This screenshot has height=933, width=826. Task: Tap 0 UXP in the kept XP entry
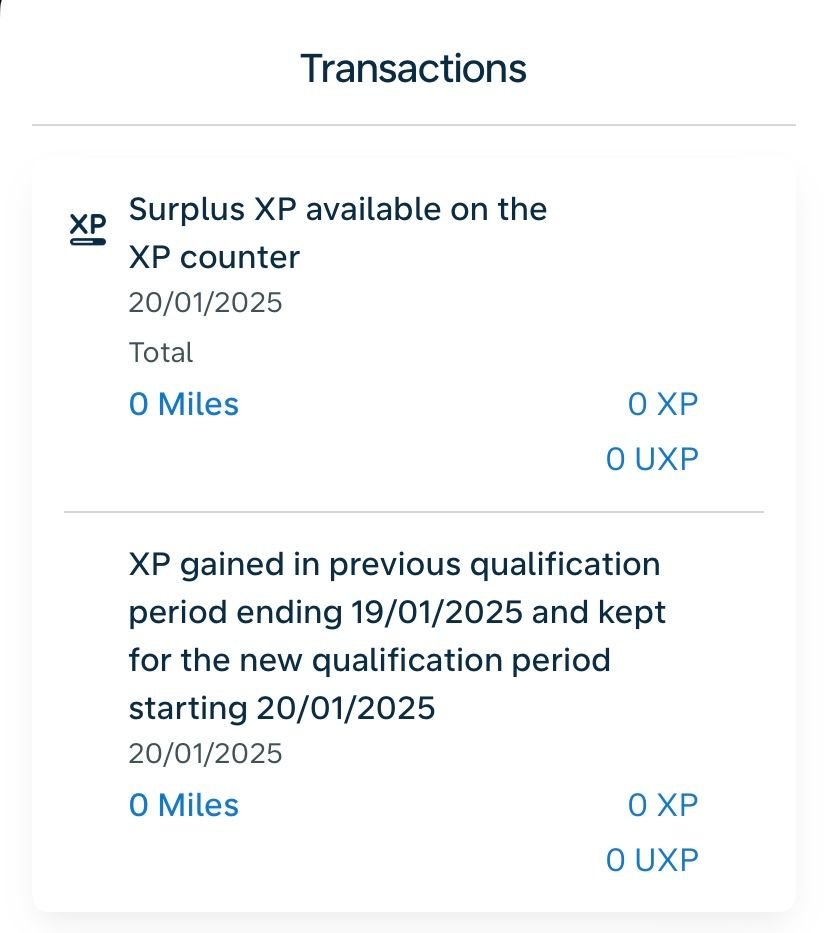click(x=652, y=859)
